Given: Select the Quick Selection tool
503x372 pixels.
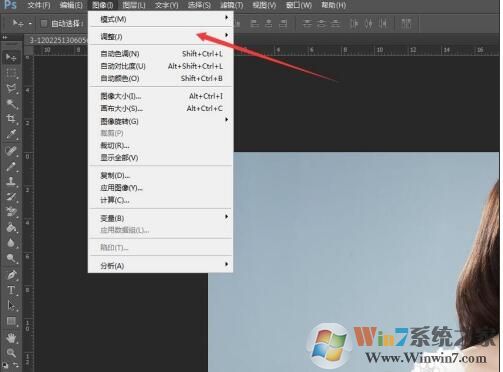Looking at the screenshot, I should 11,104.
